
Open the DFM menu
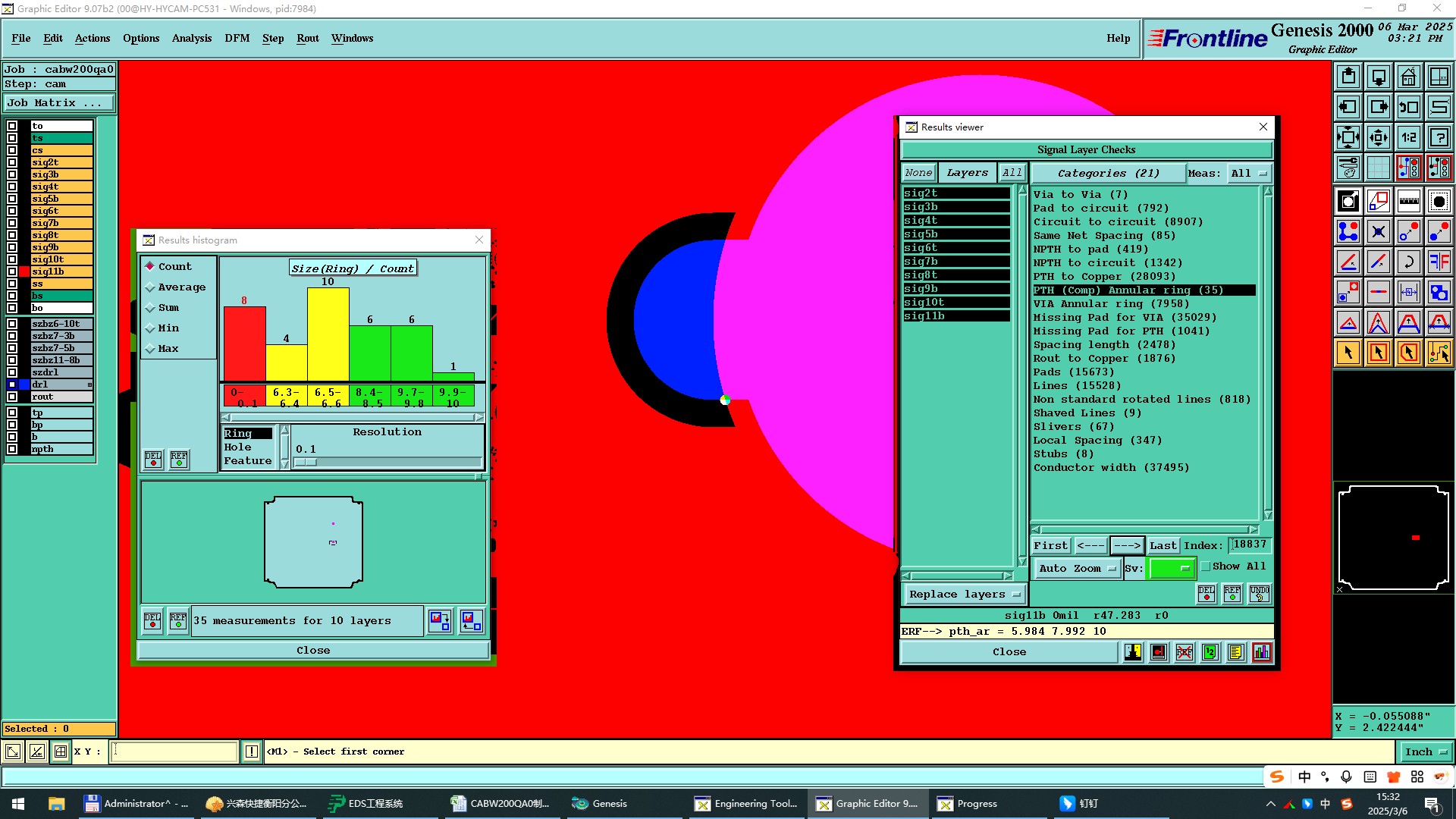tap(237, 38)
